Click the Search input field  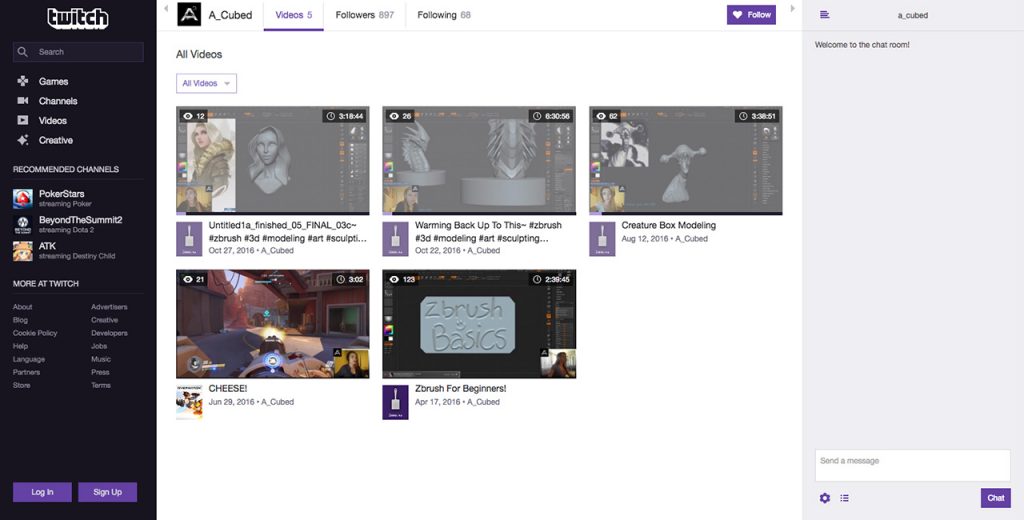tap(78, 52)
